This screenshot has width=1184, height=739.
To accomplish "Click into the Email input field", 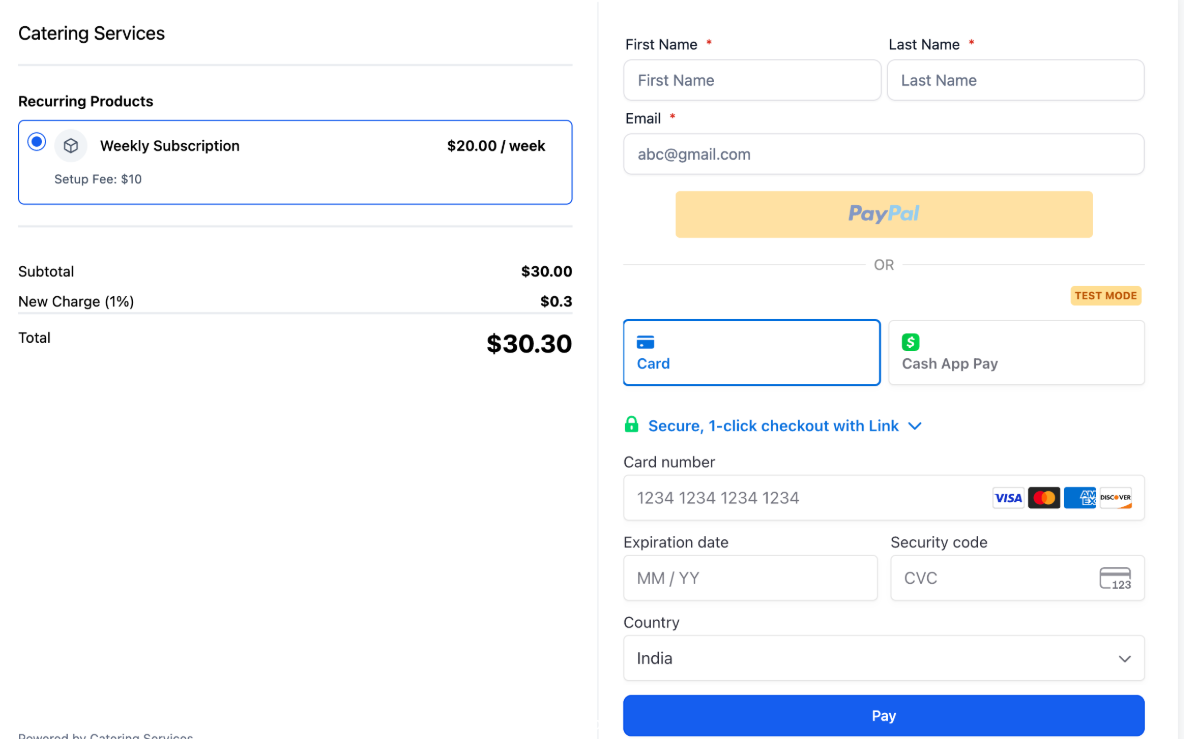I will point(883,154).
